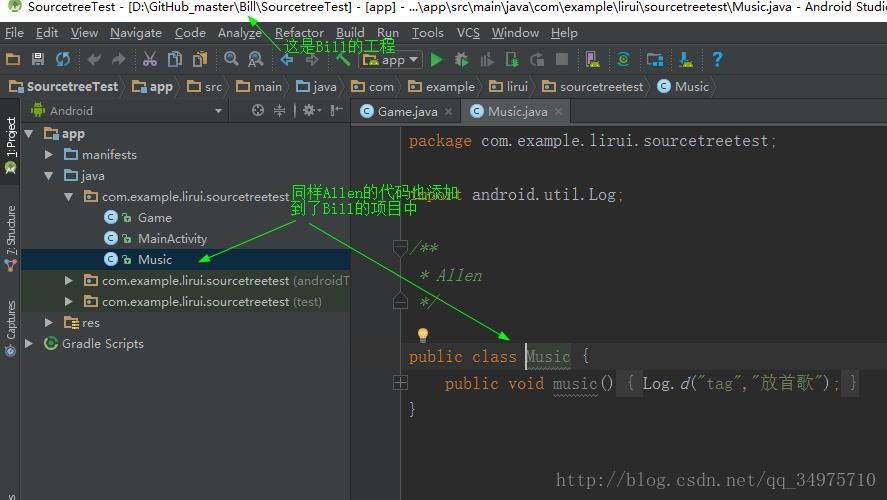Image resolution: width=887 pixels, height=500 pixels.
Task: Open the Refactor menu
Action: click(299, 33)
